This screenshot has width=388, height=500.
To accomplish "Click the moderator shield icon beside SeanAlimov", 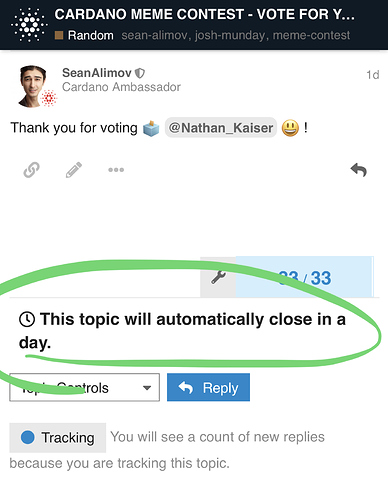I will pos(140,73).
